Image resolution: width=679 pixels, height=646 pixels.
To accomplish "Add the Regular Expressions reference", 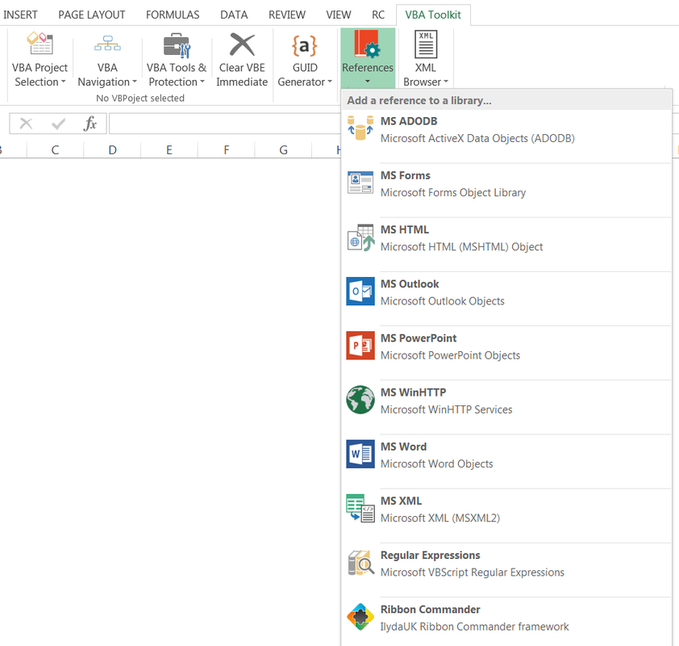I will (506, 570).
